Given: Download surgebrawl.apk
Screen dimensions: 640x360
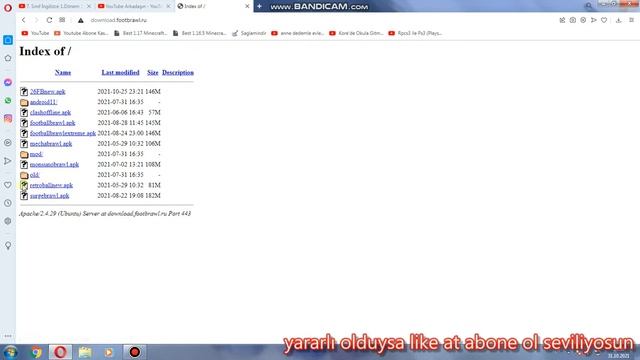Looking at the screenshot, I should coord(49,196).
